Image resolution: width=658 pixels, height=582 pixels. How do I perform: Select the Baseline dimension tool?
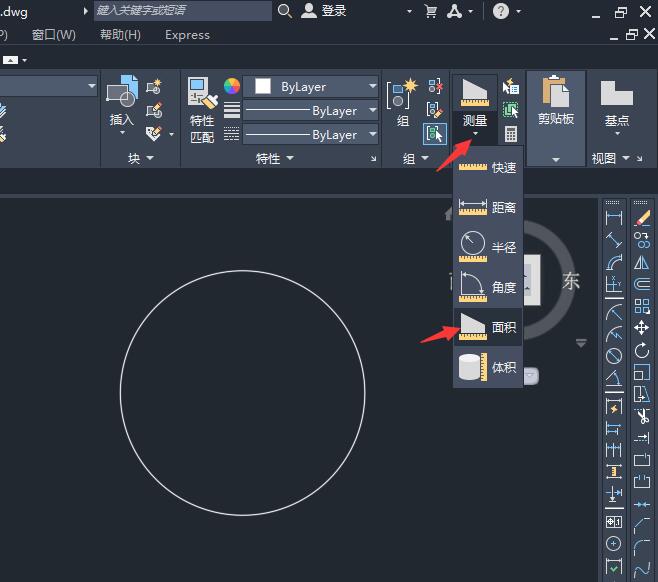click(x=614, y=428)
